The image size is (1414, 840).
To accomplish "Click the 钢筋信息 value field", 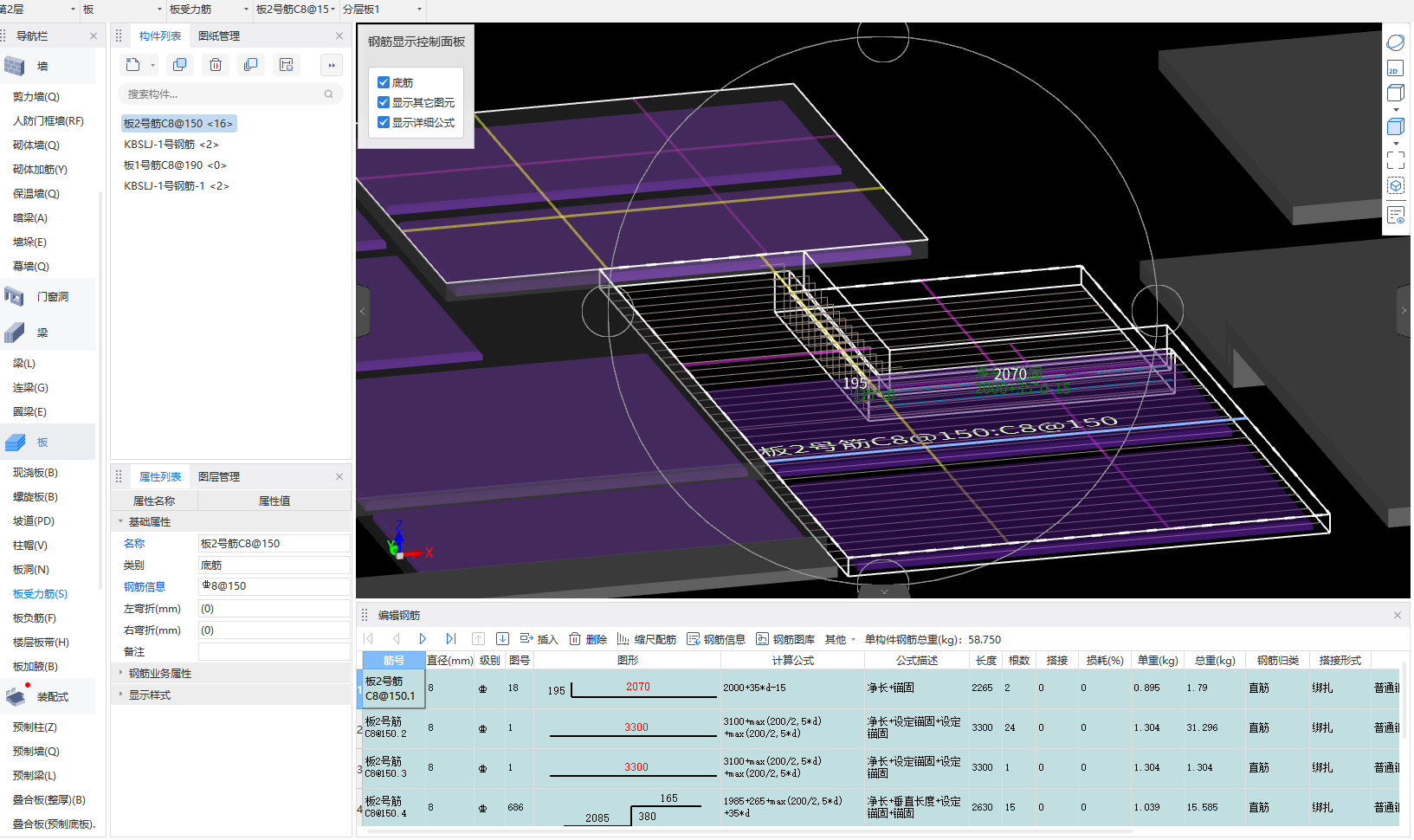I will click(274, 586).
